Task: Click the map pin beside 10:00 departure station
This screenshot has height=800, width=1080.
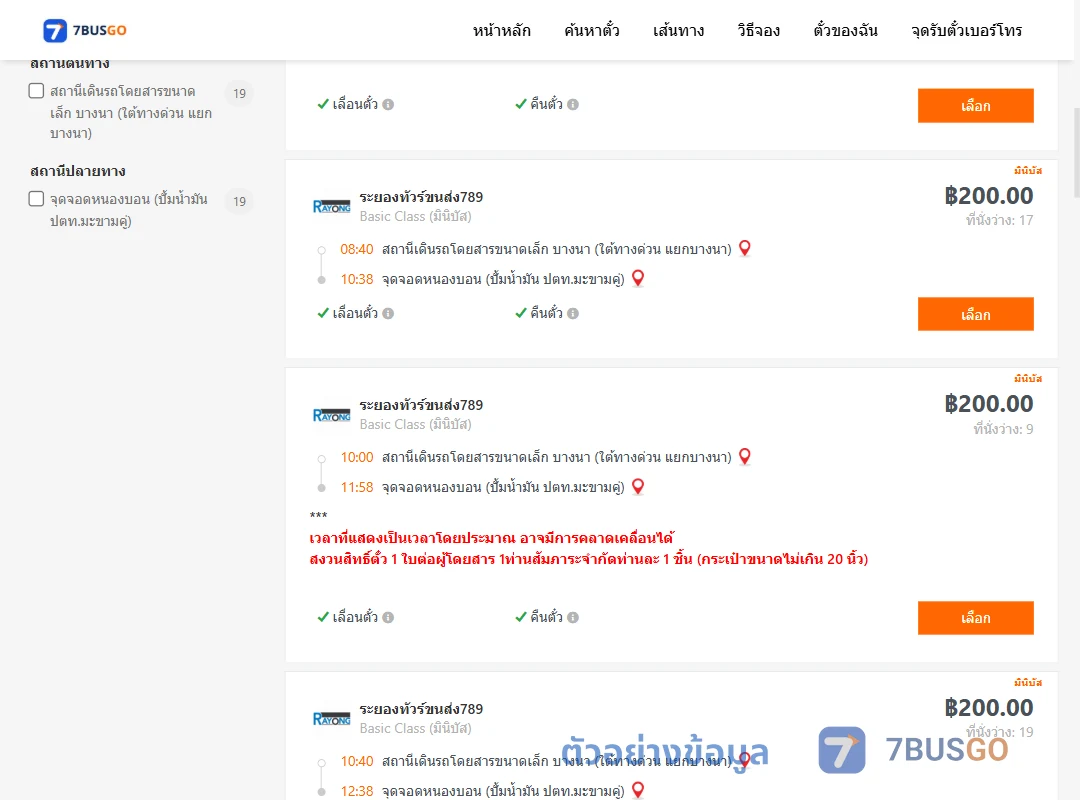Action: click(x=745, y=456)
